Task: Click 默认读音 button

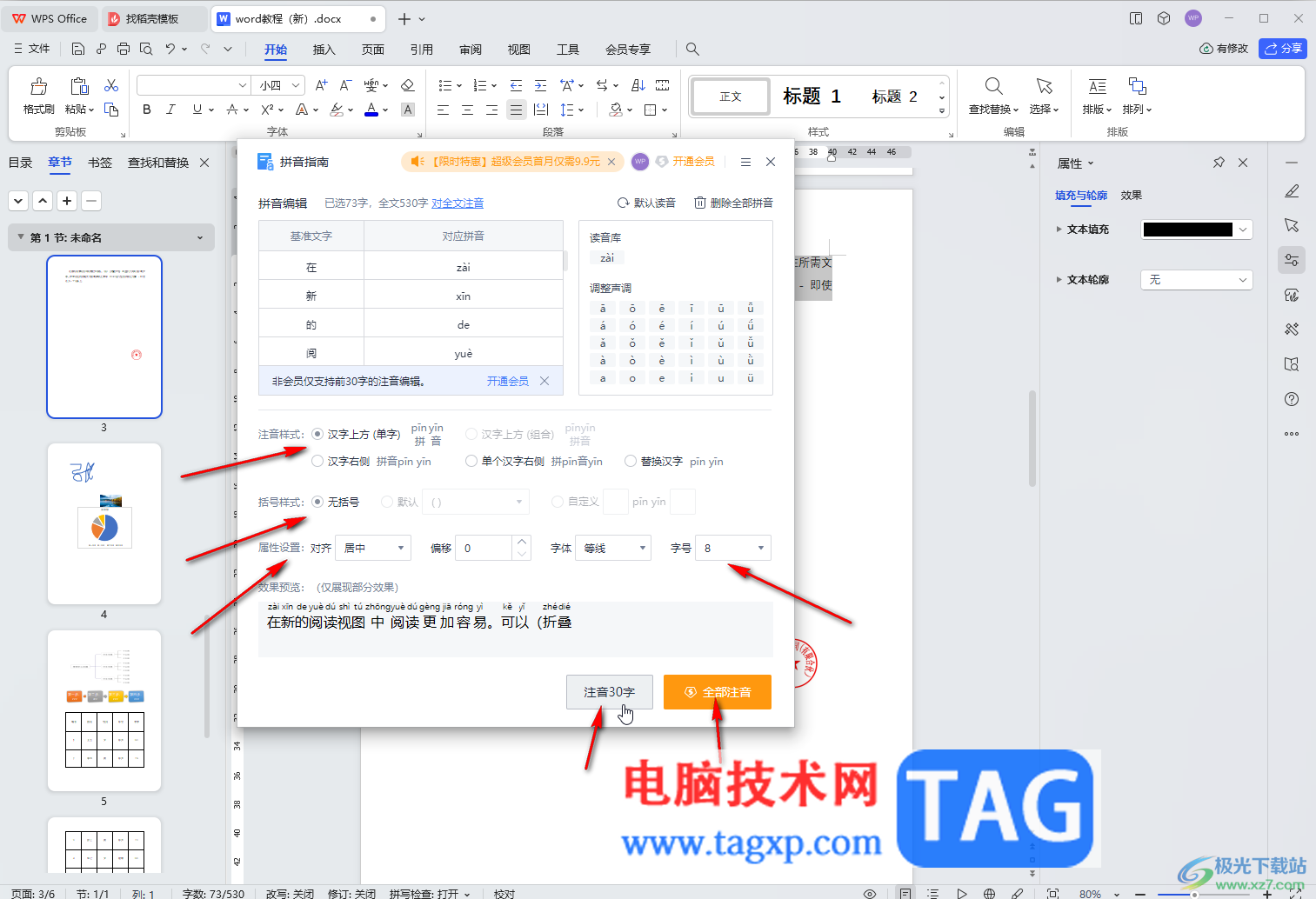Action: [x=646, y=203]
